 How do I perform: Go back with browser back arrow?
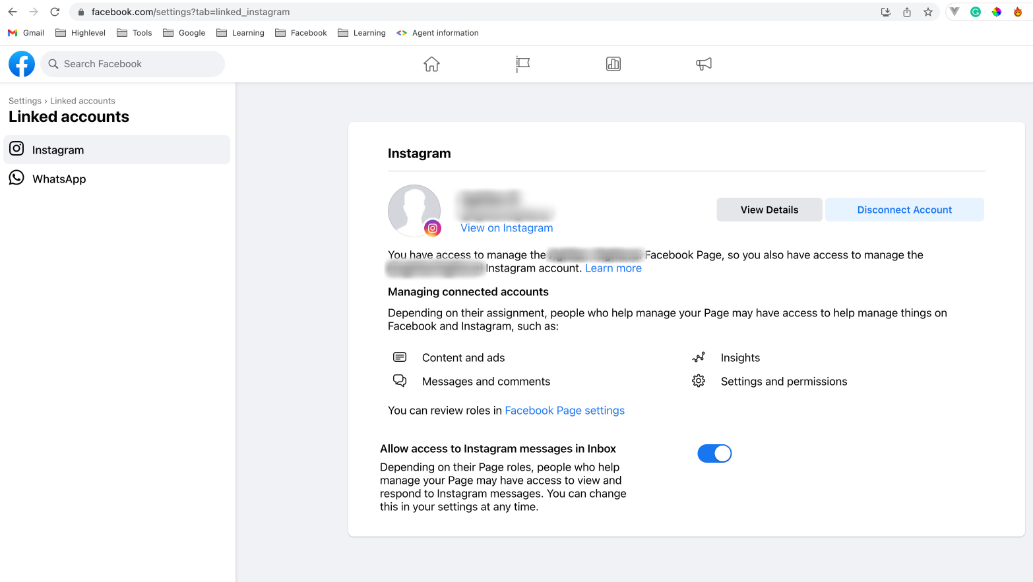click(13, 12)
